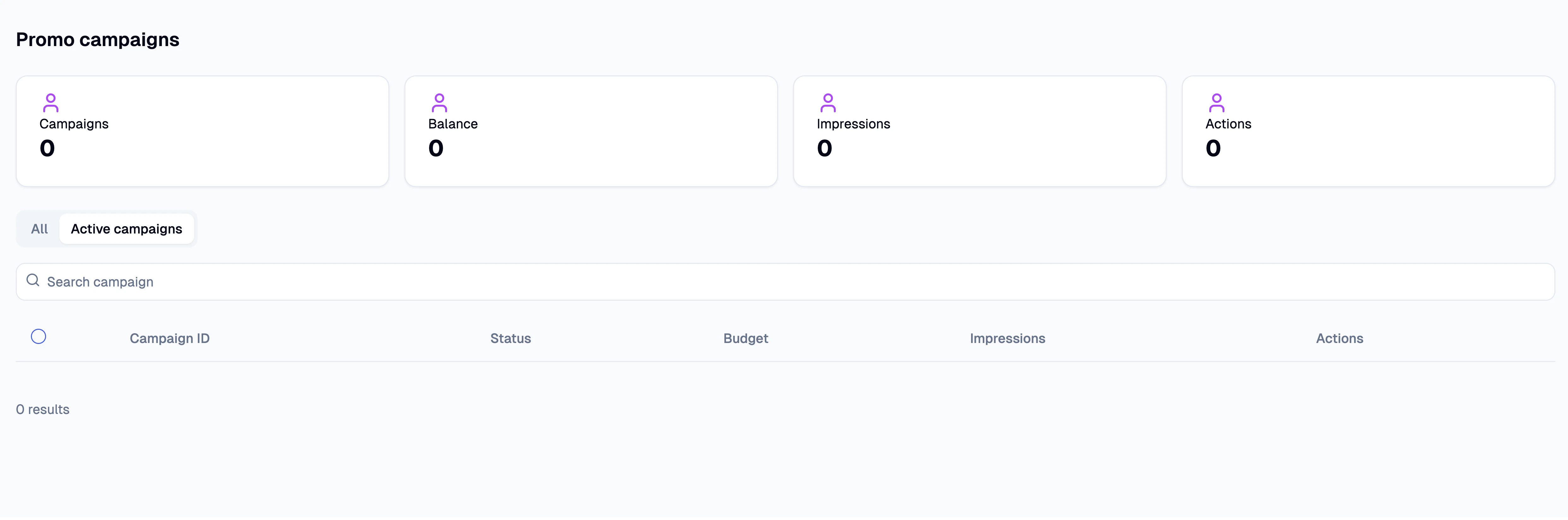Click the Impressions table column header

pos(1007,339)
